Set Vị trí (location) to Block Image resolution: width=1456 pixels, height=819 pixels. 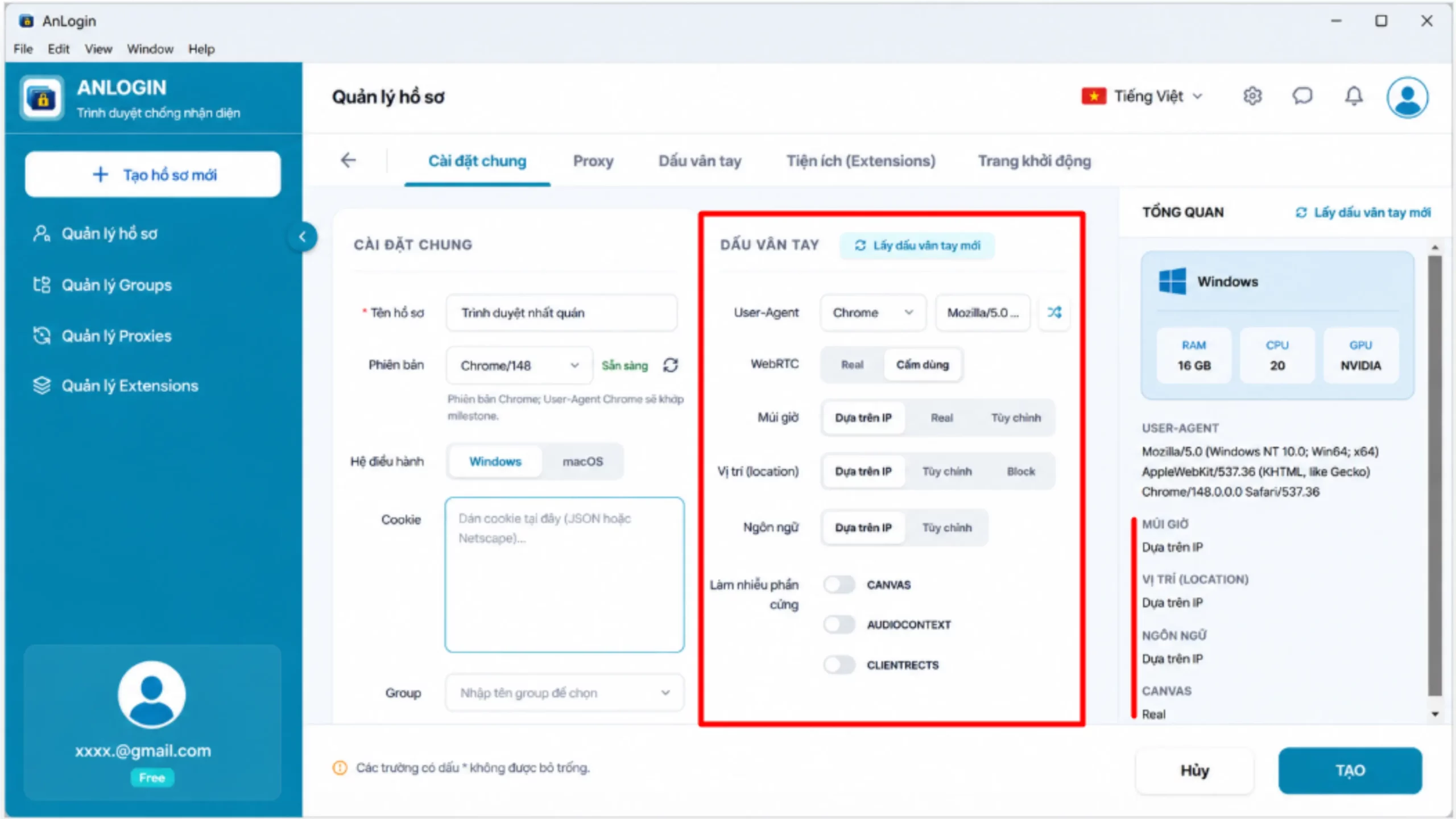coord(1021,471)
